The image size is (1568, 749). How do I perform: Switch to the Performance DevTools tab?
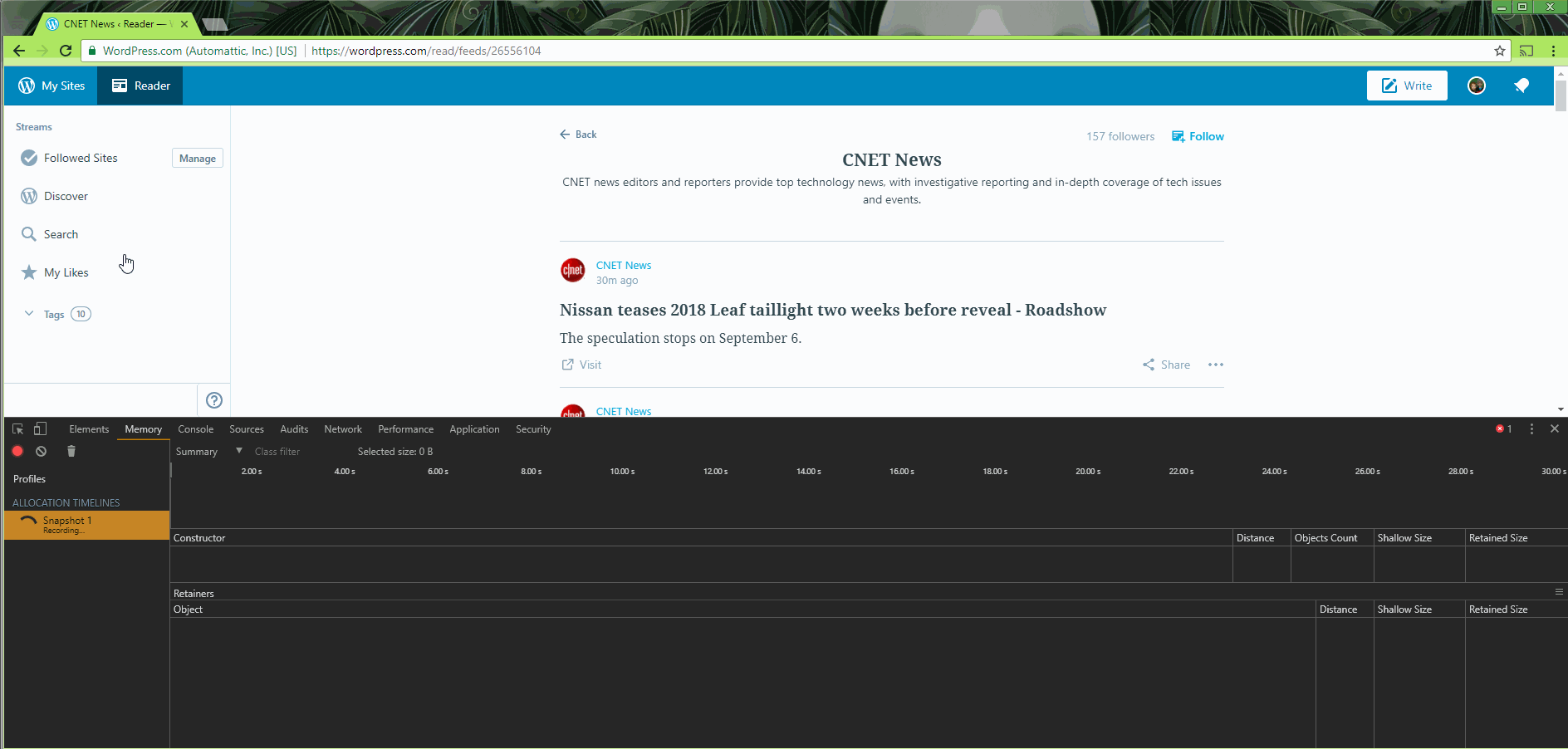click(x=405, y=429)
